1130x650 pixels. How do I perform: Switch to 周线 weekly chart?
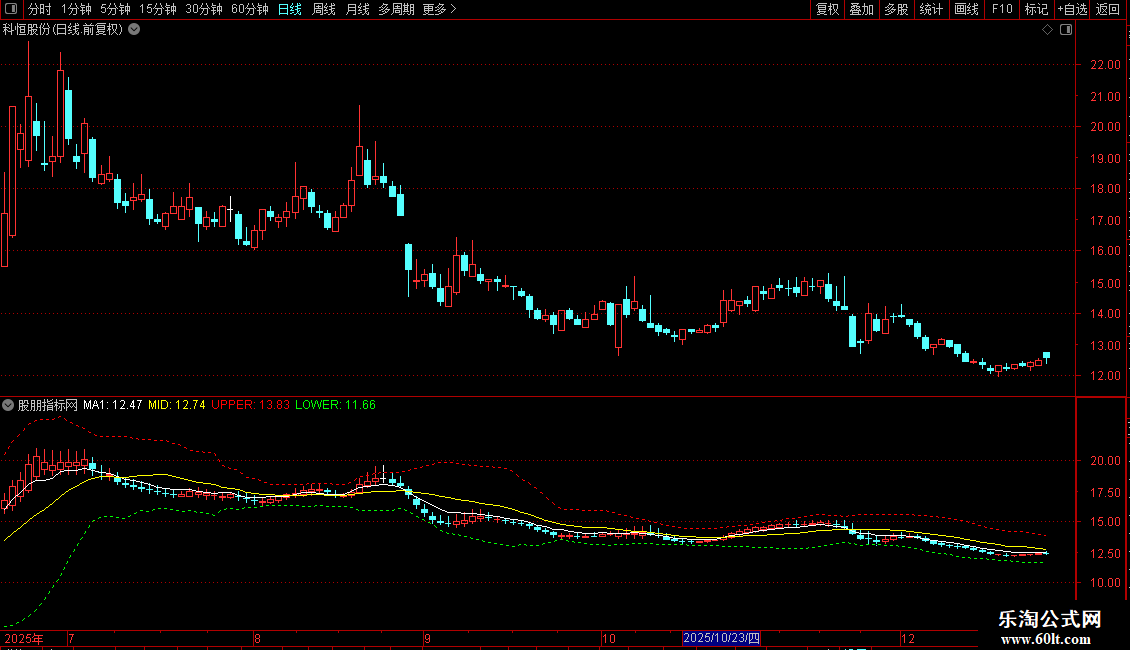click(324, 9)
